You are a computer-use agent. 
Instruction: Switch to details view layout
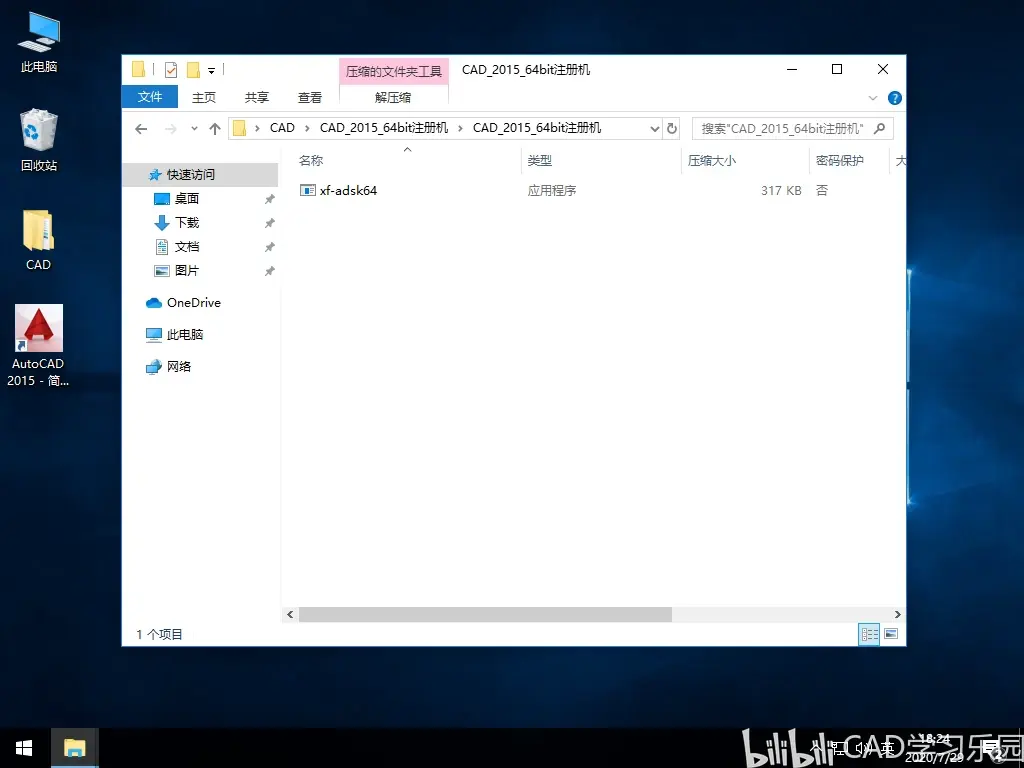tap(869, 634)
